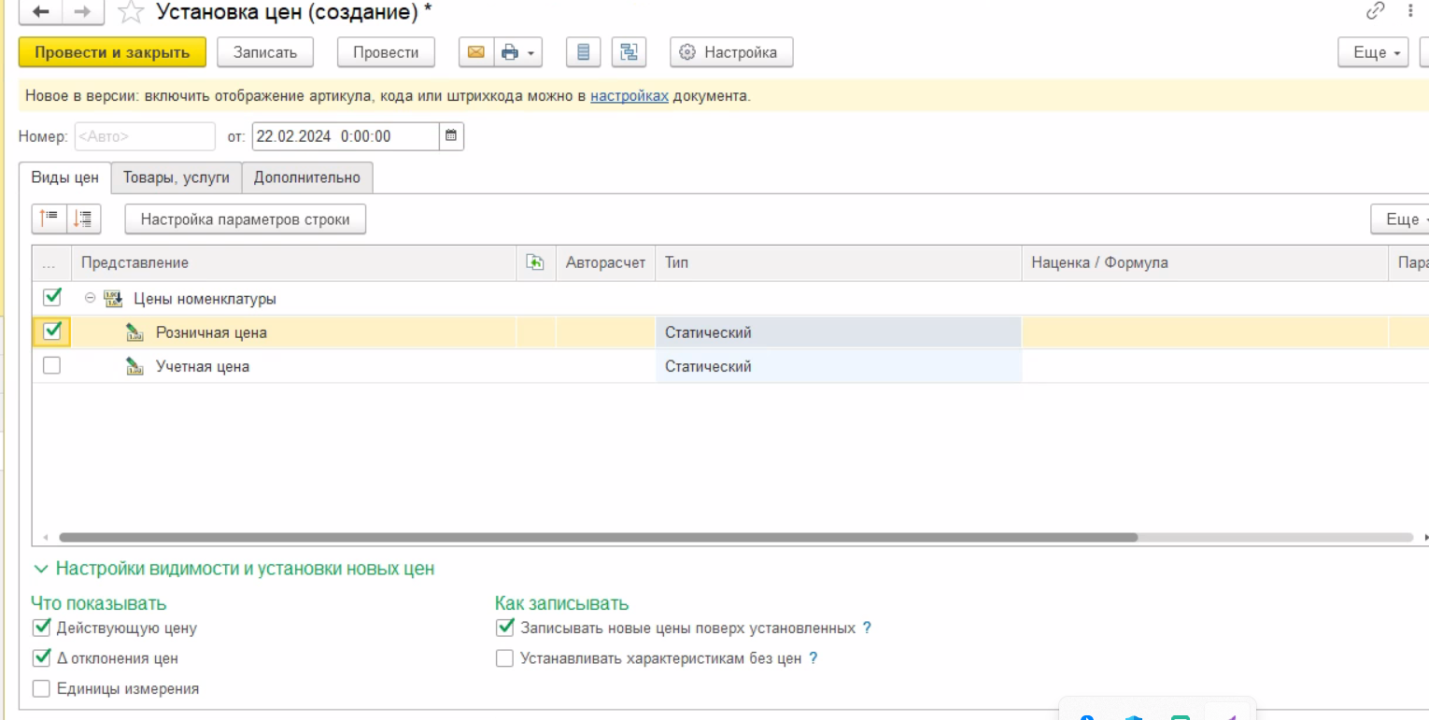
Task: Open the Дополнительно tab
Action: point(306,177)
